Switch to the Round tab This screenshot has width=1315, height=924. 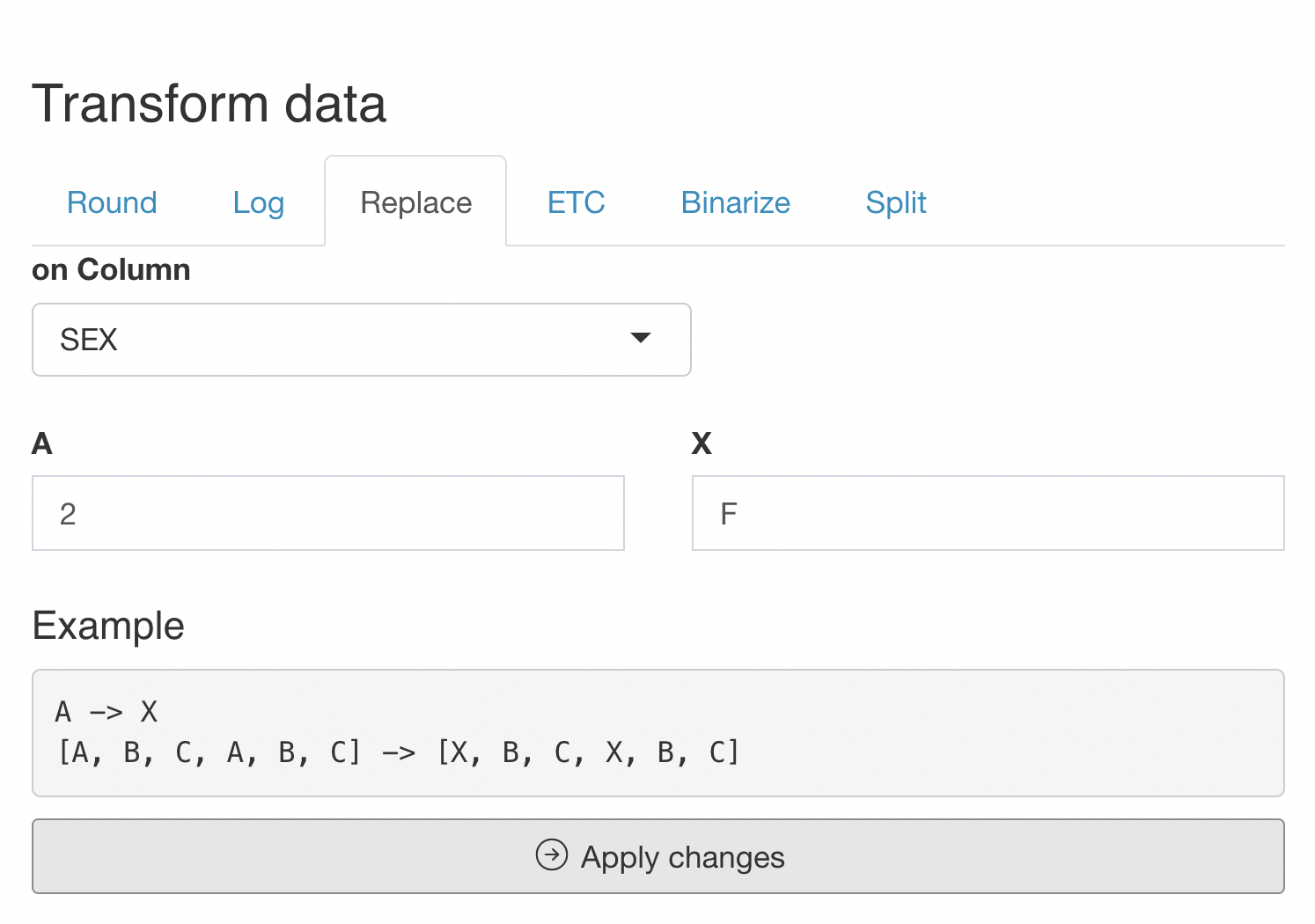point(112,202)
